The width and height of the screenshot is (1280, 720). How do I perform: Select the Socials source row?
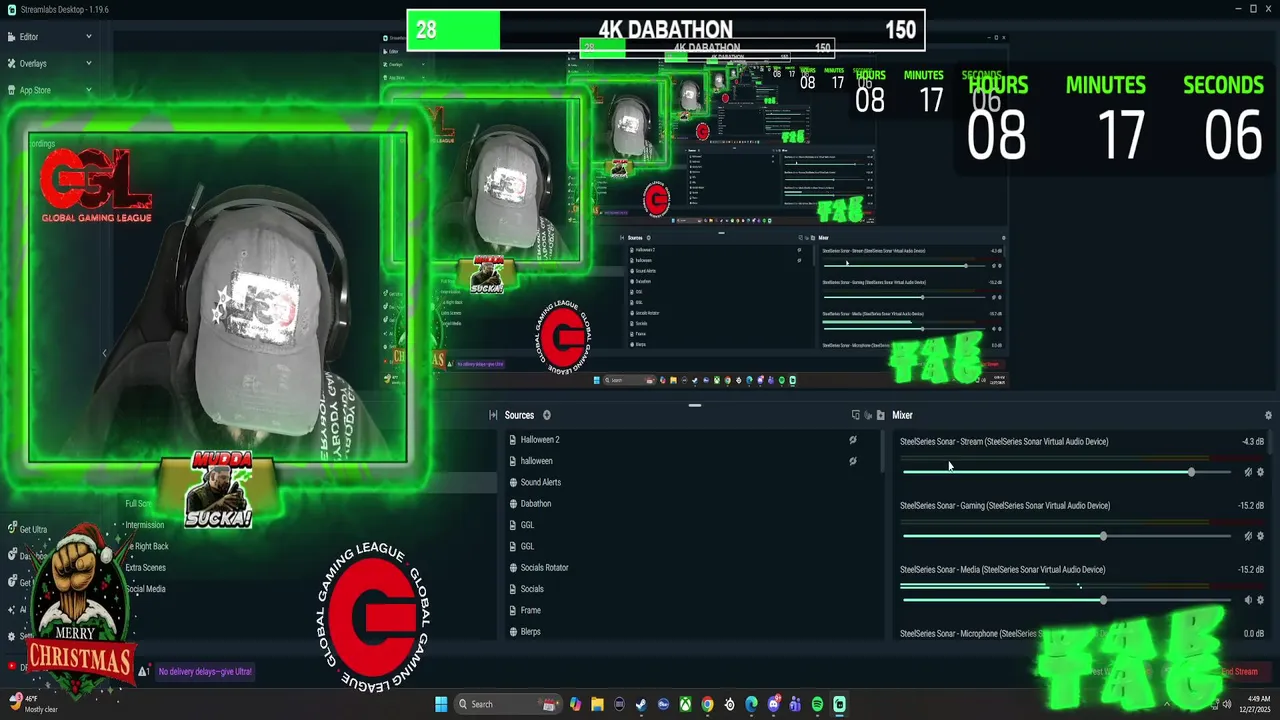click(x=690, y=589)
